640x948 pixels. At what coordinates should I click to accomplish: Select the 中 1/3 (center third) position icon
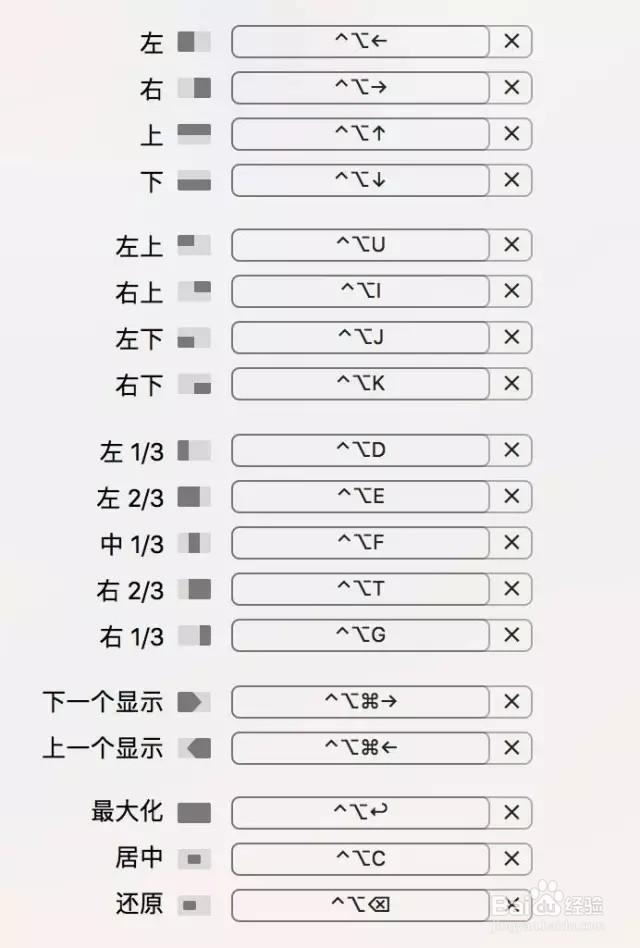point(196,543)
